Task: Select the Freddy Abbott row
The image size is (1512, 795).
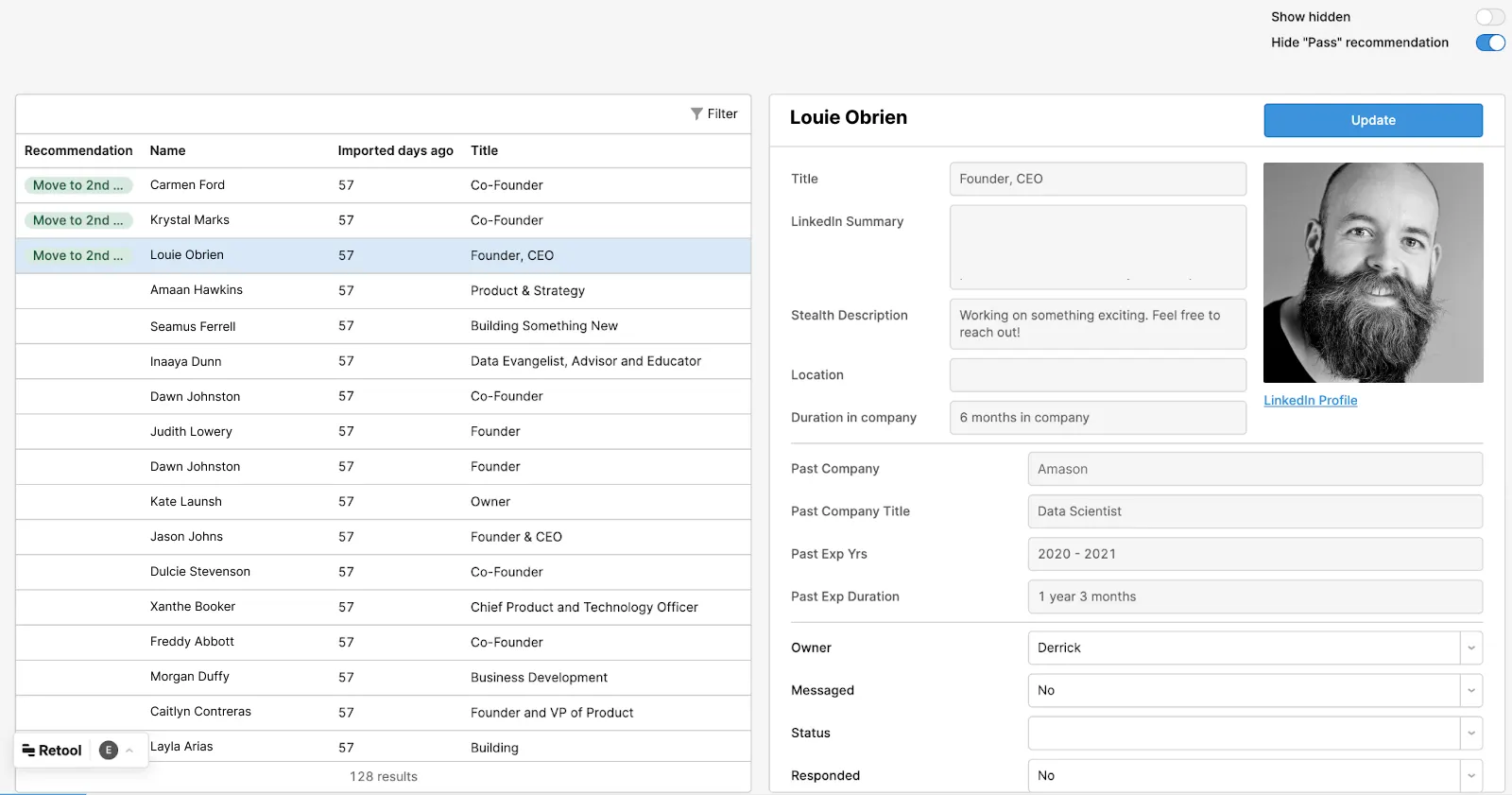Action: tap(383, 642)
